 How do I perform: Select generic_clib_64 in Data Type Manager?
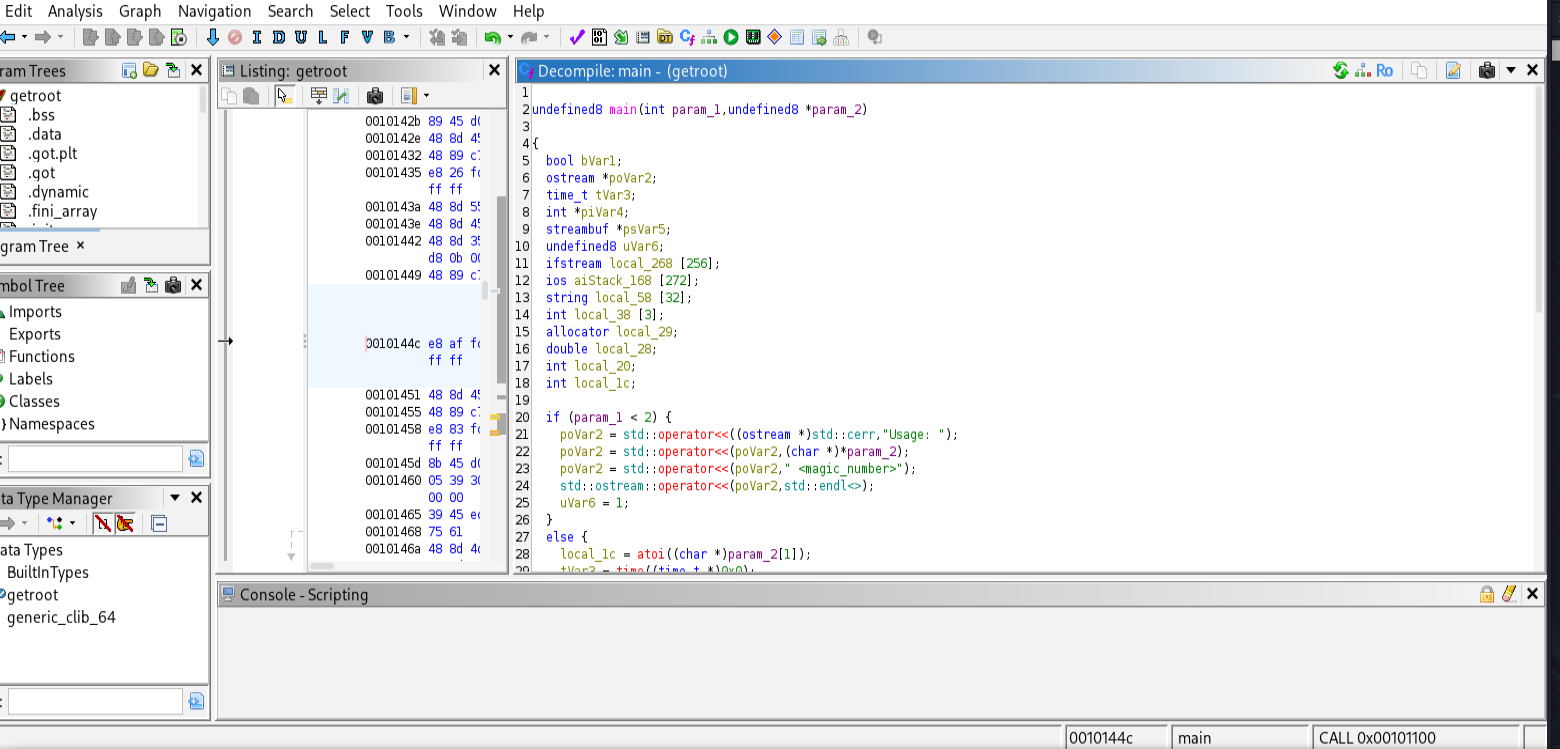pos(61,617)
